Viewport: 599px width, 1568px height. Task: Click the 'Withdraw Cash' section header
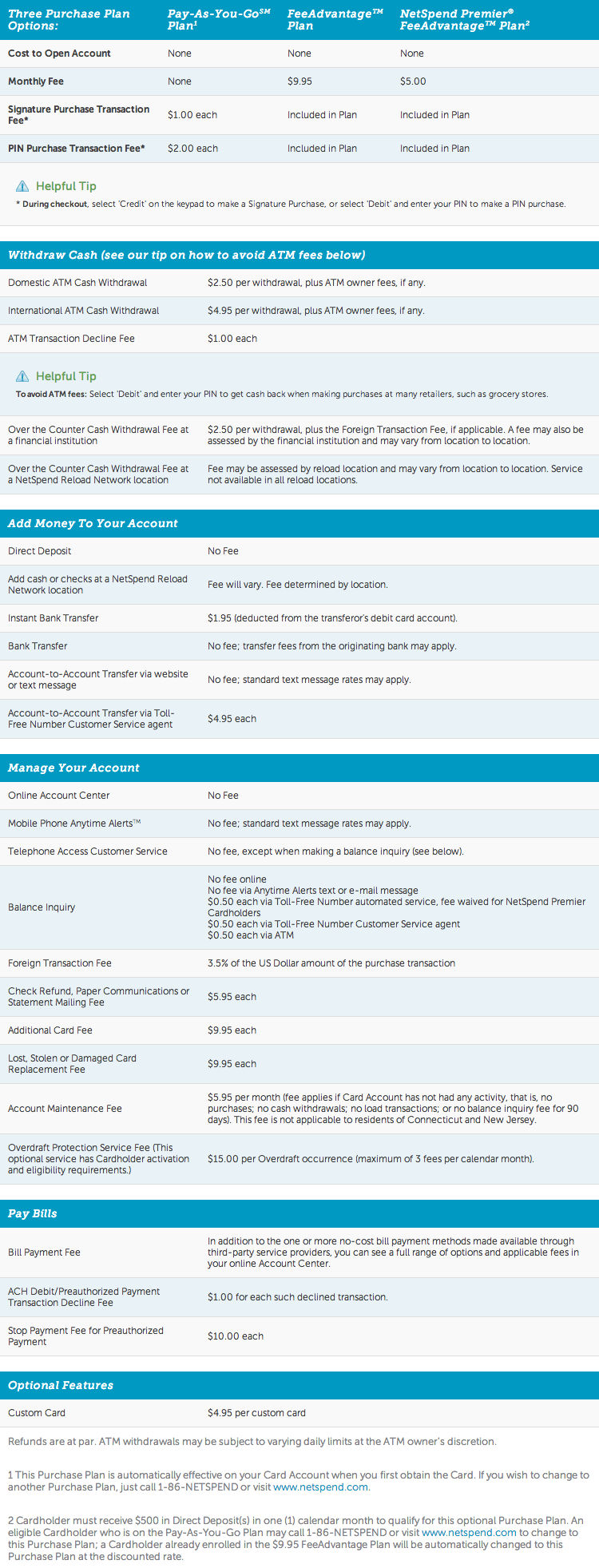coord(299,255)
